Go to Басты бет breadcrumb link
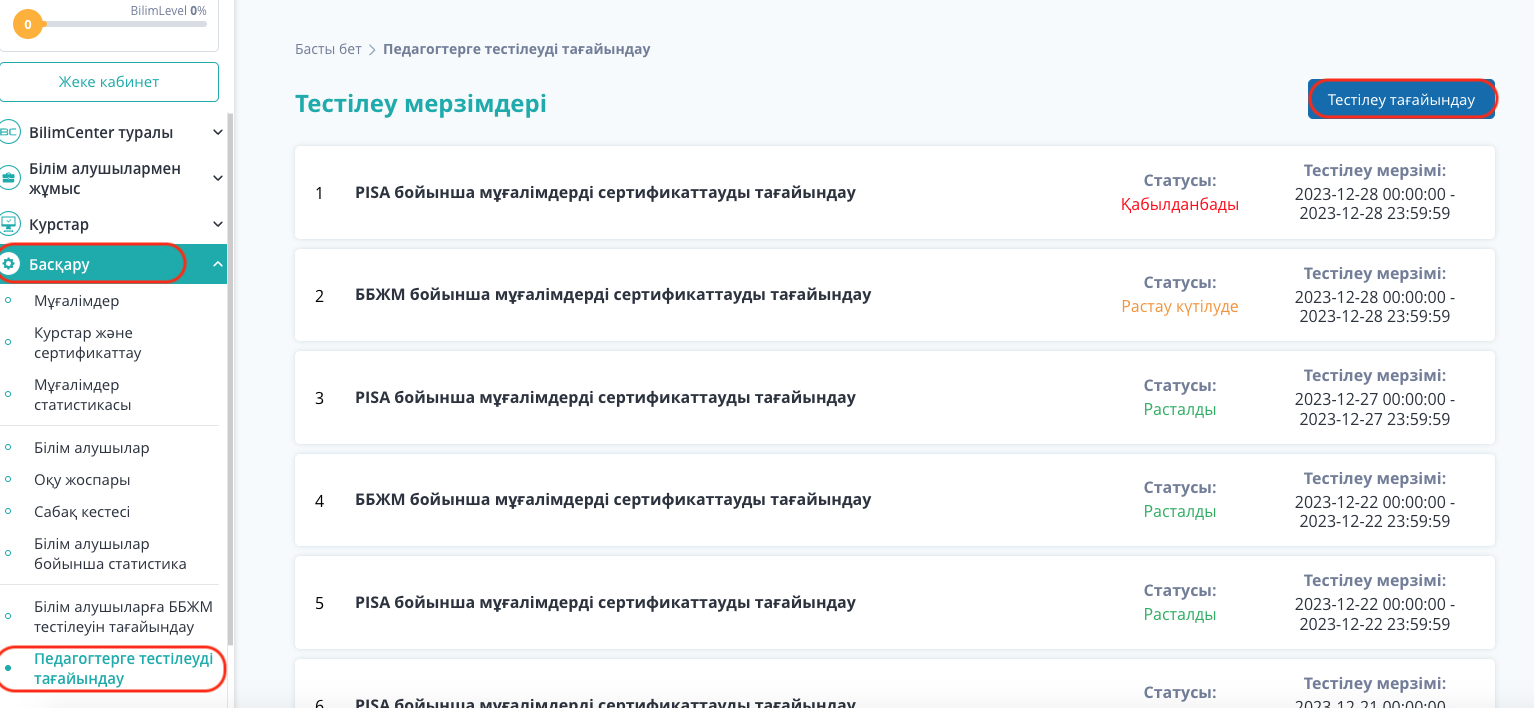The height and width of the screenshot is (708, 1534). [x=328, y=49]
